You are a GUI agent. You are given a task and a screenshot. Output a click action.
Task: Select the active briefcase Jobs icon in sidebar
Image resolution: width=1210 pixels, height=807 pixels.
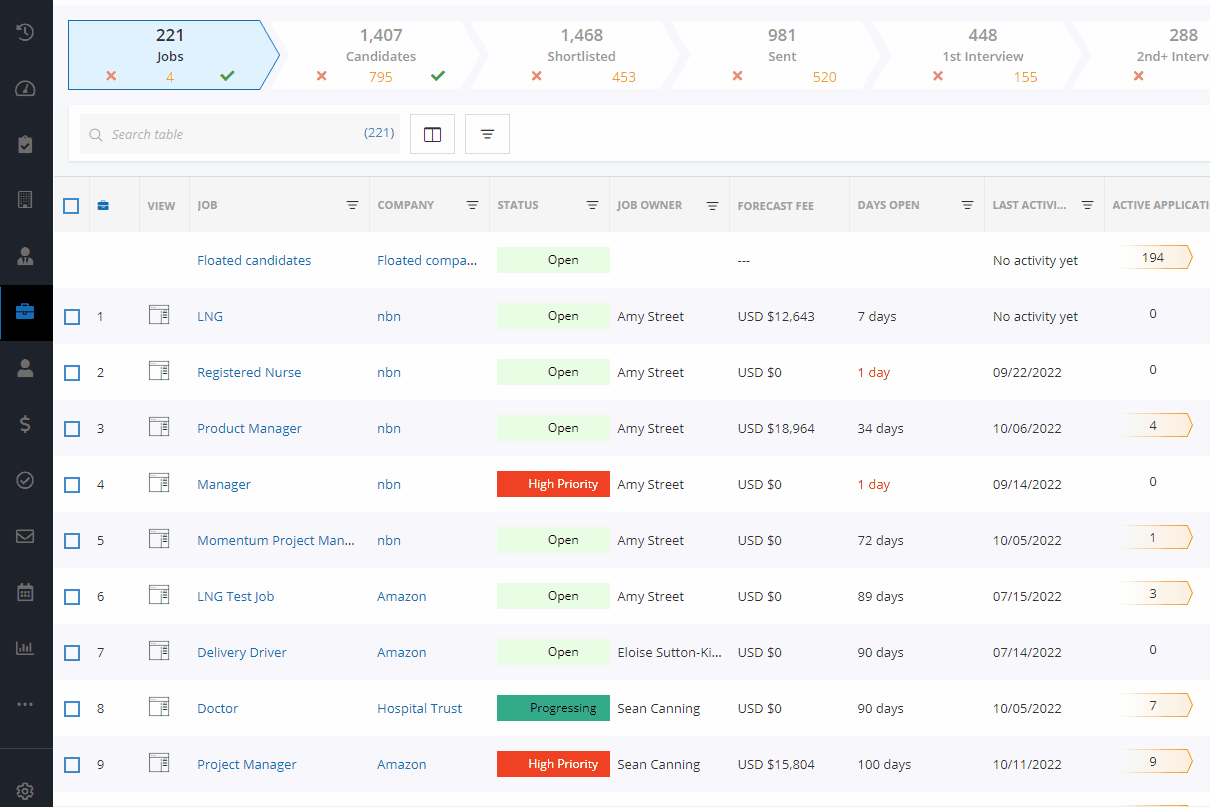[x=26, y=311]
